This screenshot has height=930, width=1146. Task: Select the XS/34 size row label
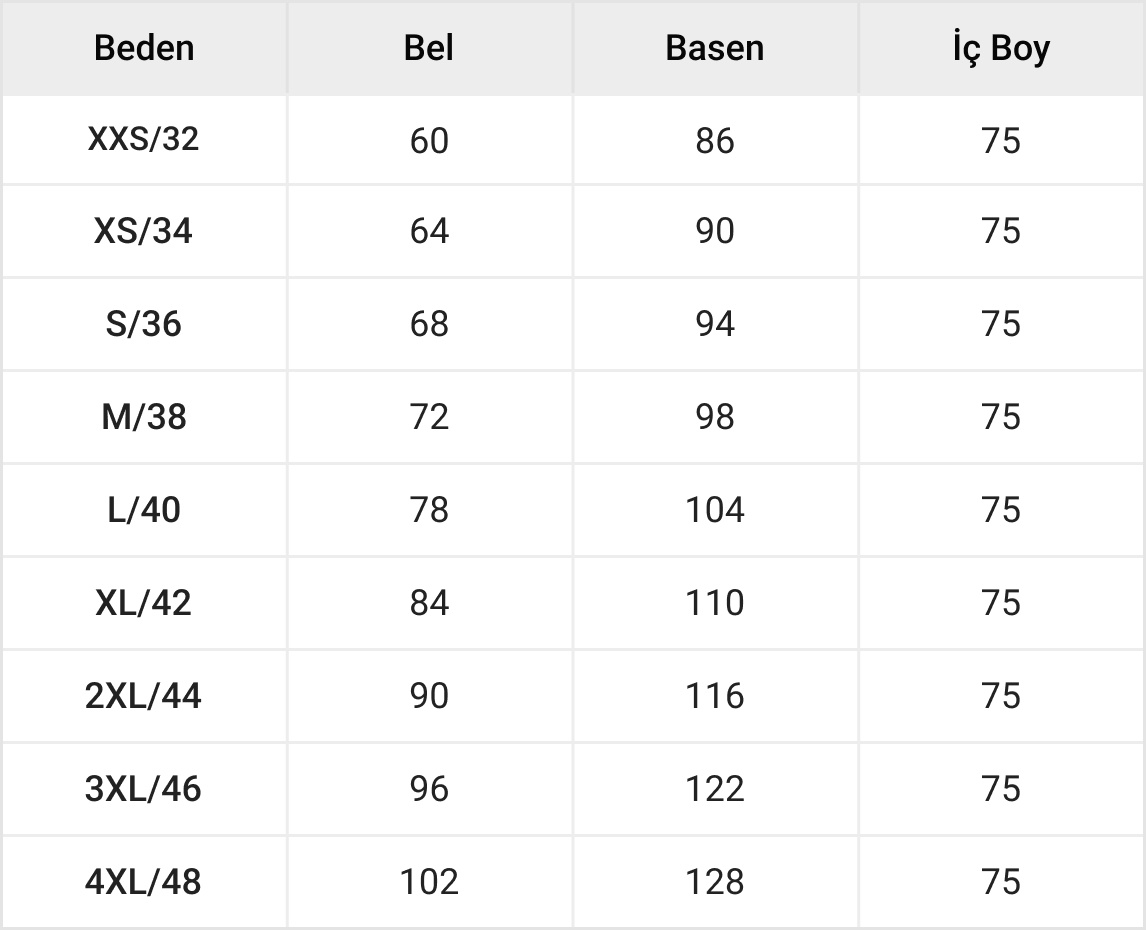(x=144, y=232)
